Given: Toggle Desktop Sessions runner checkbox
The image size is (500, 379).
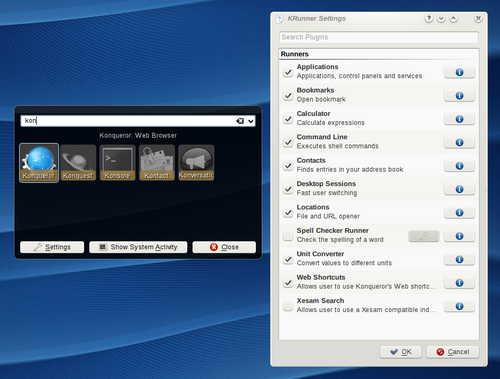Looking at the screenshot, I should (288, 189).
